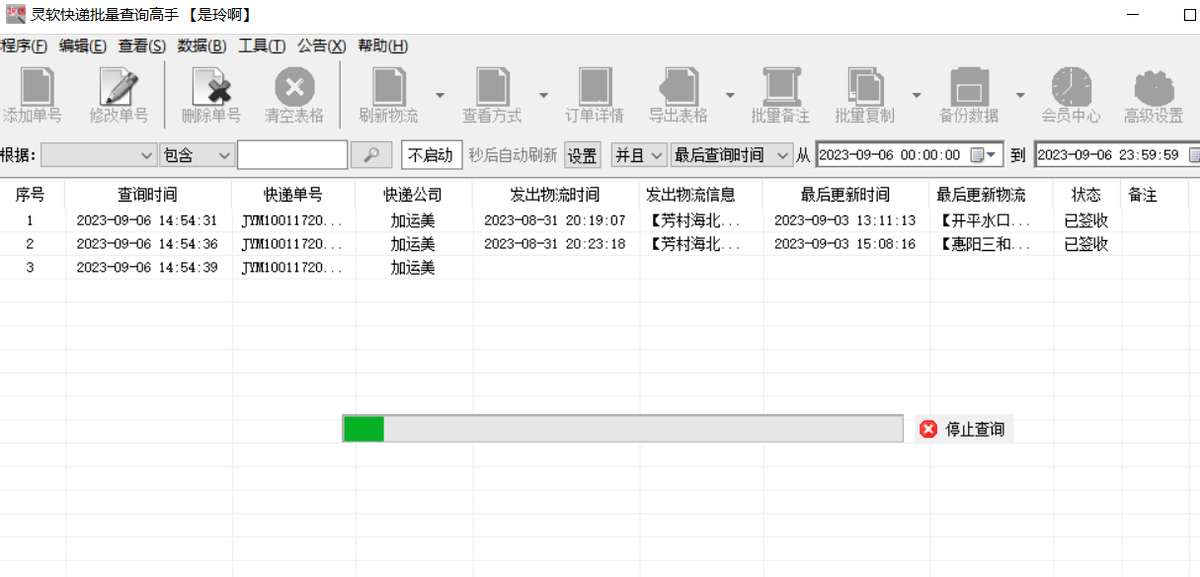This screenshot has height=577, width=1200.
Task: Click the 设置 button
Action: 583,155
